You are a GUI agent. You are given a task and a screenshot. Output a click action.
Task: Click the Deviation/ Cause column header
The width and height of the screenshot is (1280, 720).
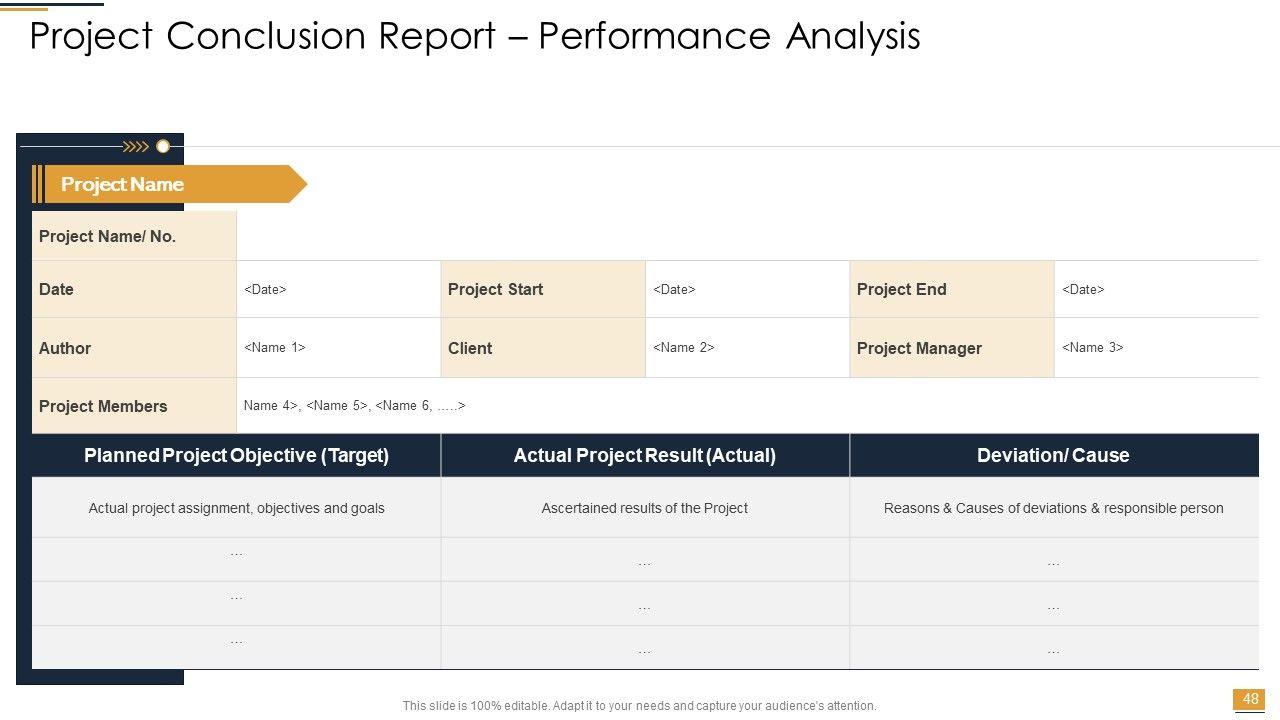[x=1053, y=456]
